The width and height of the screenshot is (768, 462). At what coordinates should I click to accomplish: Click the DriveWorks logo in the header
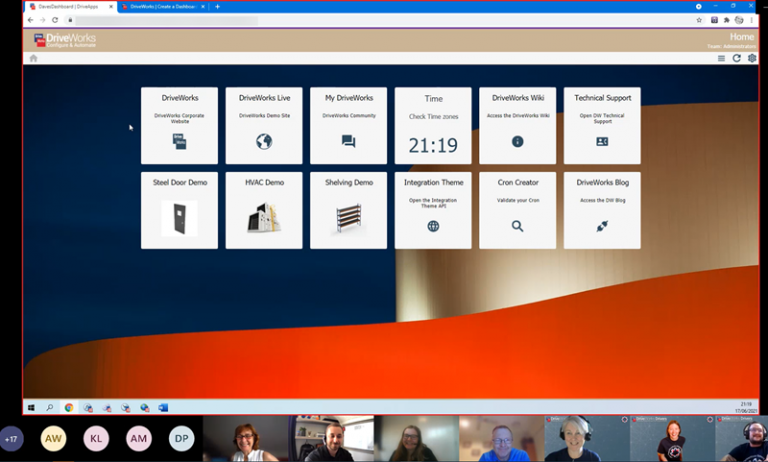point(65,40)
